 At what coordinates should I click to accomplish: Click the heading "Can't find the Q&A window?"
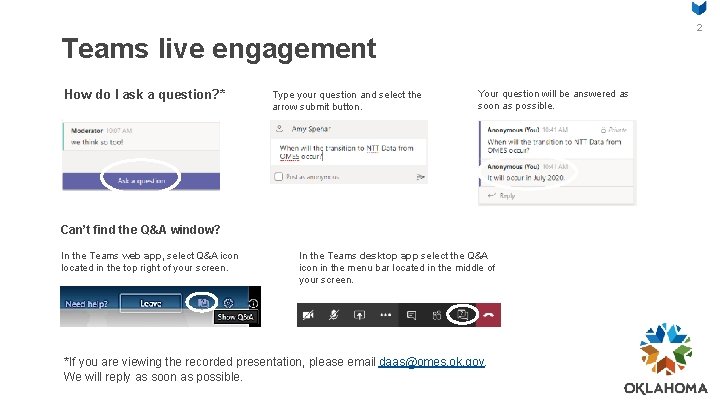click(x=140, y=230)
